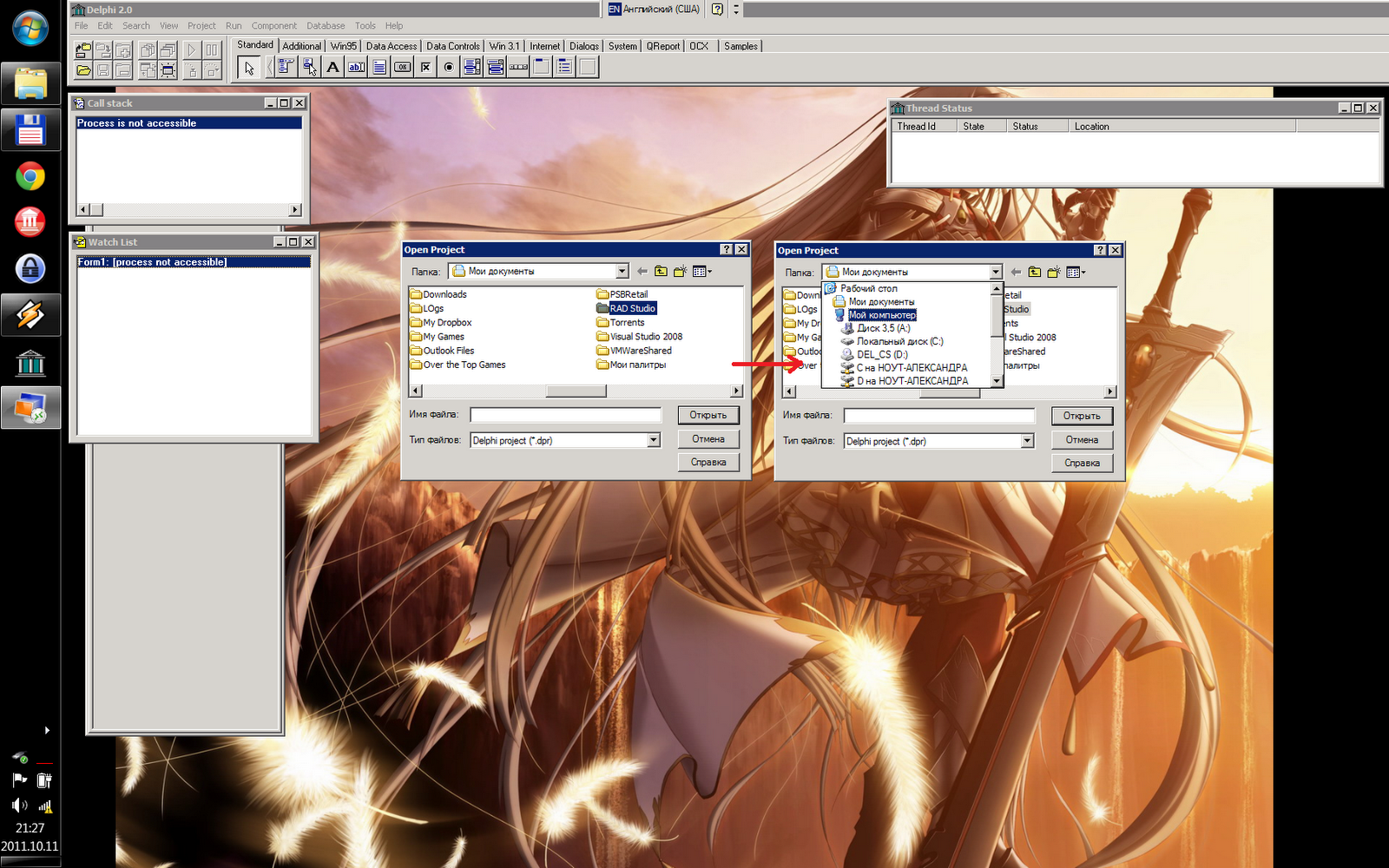This screenshot has height=868, width=1389.
Task: Collapse the Папка dropdown in right Open Project dialog
Action: [x=996, y=273]
